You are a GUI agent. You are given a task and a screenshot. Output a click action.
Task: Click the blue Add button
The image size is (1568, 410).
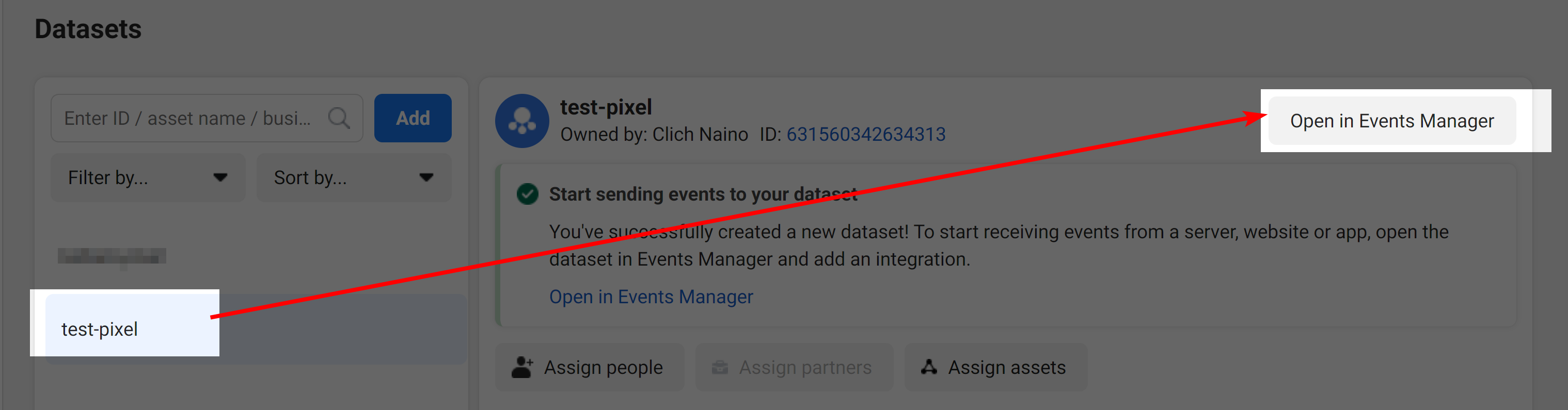[x=413, y=118]
